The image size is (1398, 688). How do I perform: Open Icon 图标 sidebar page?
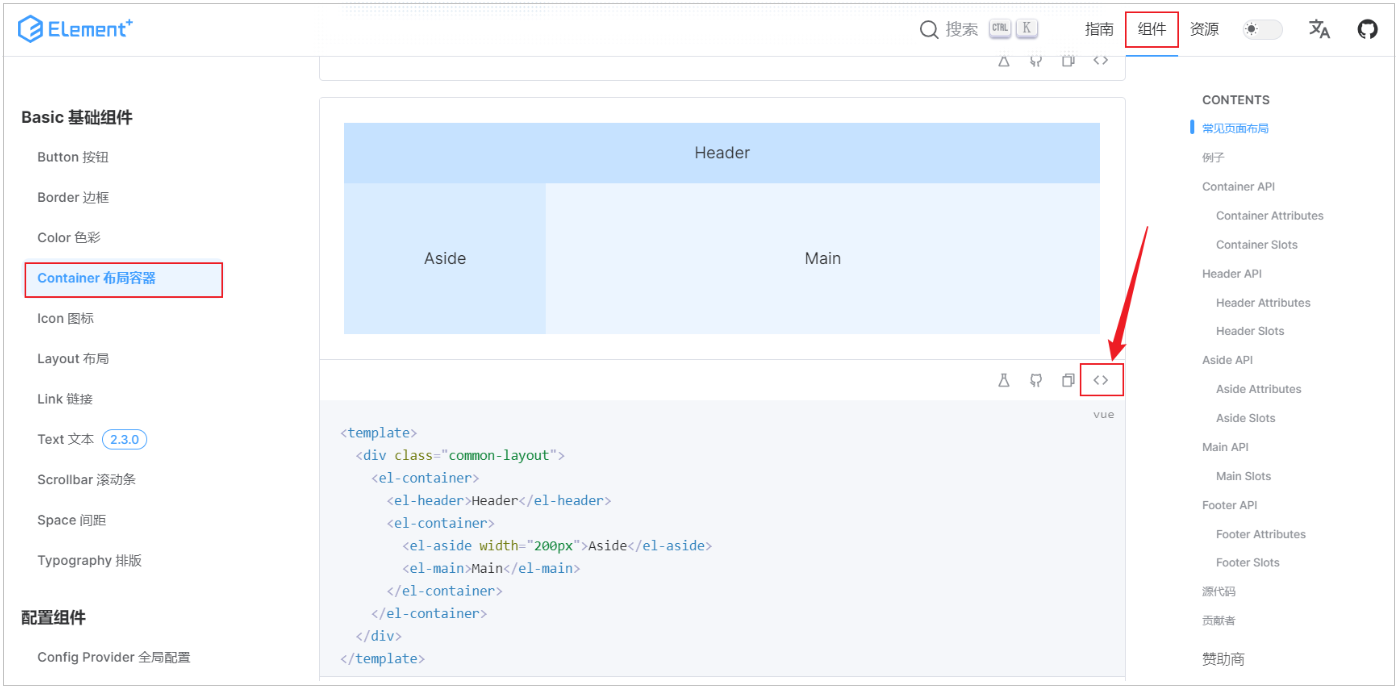click(65, 318)
